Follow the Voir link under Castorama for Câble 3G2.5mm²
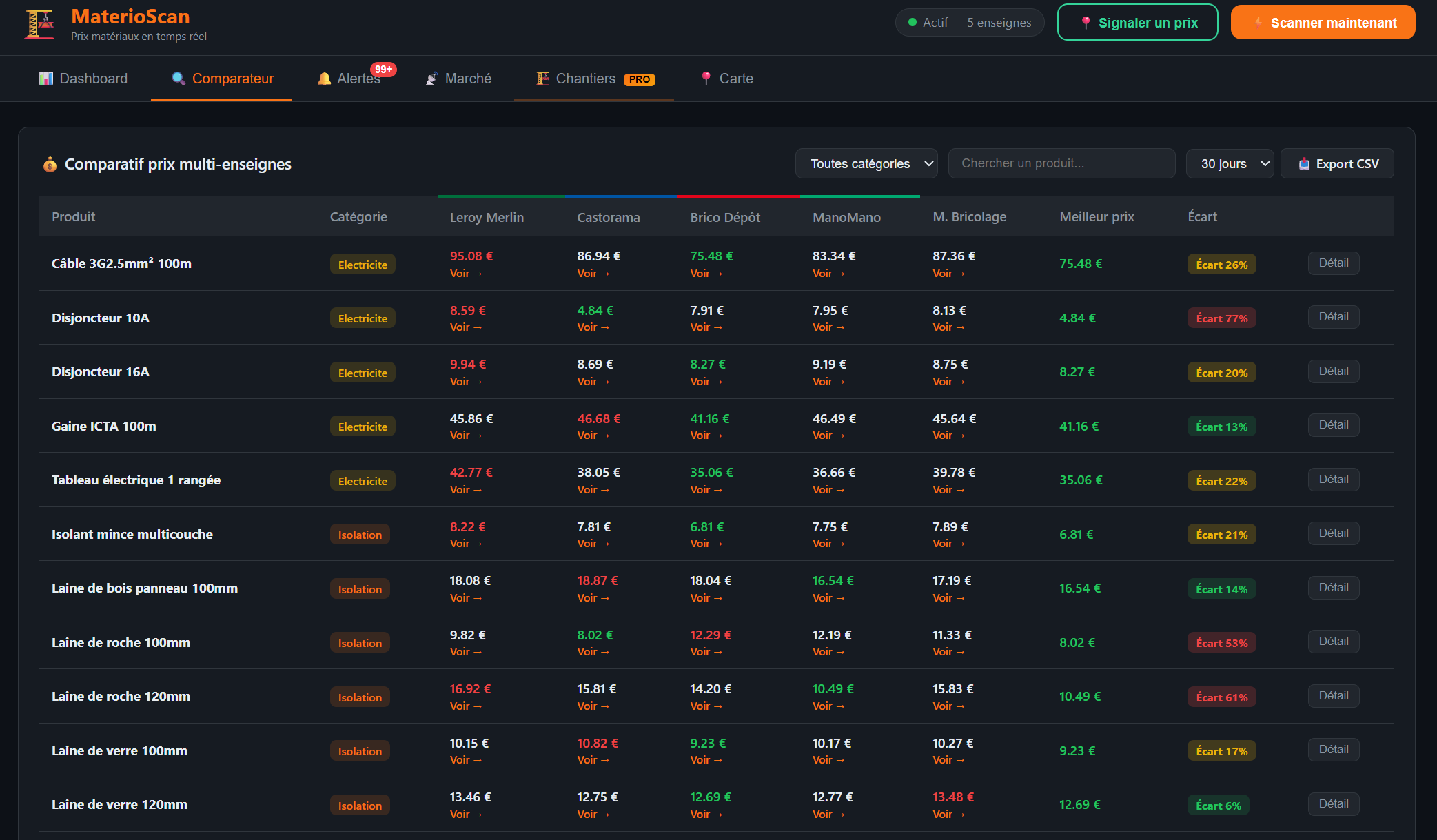 593,273
